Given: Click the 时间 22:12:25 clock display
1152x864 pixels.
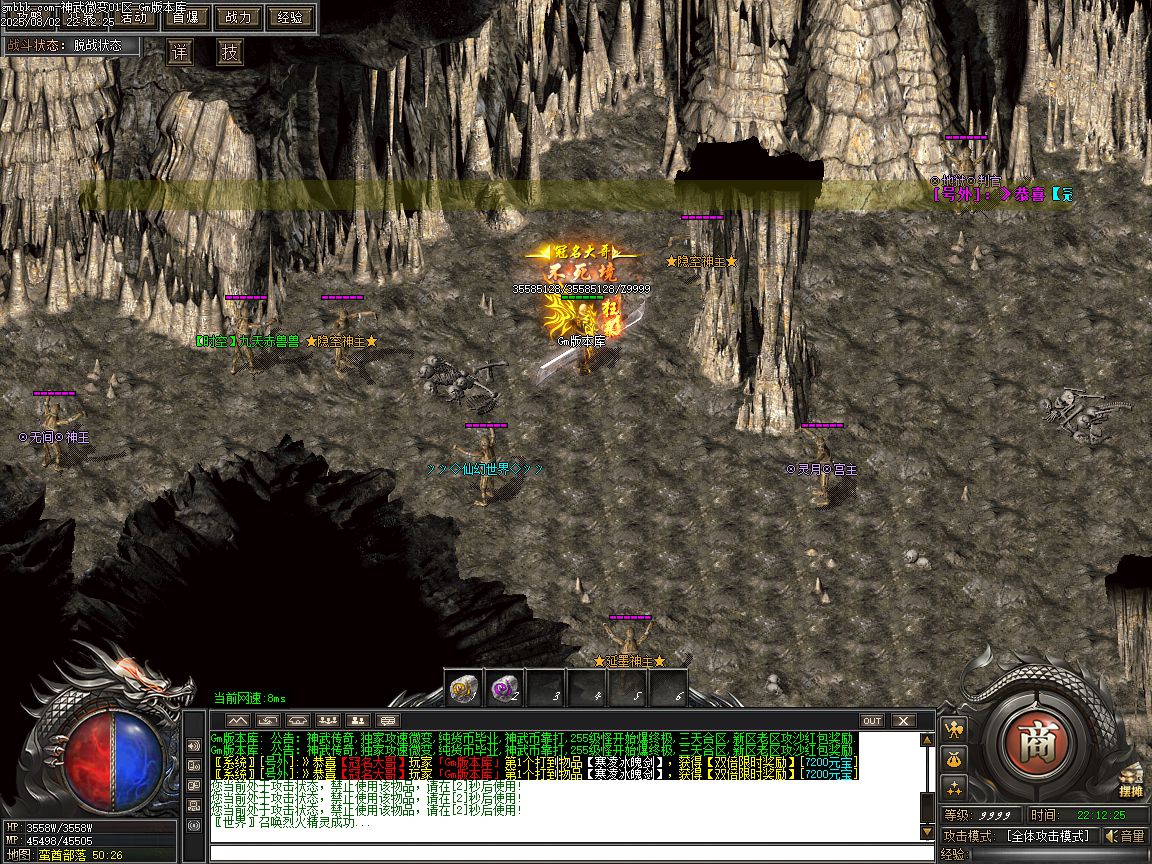Looking at the screenshot, I should point(1088,815).
